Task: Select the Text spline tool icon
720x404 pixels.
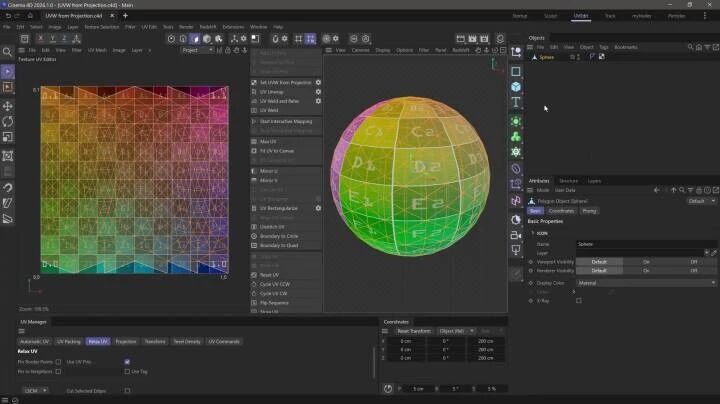Action: pyautogui.click(x=516, y=102)
